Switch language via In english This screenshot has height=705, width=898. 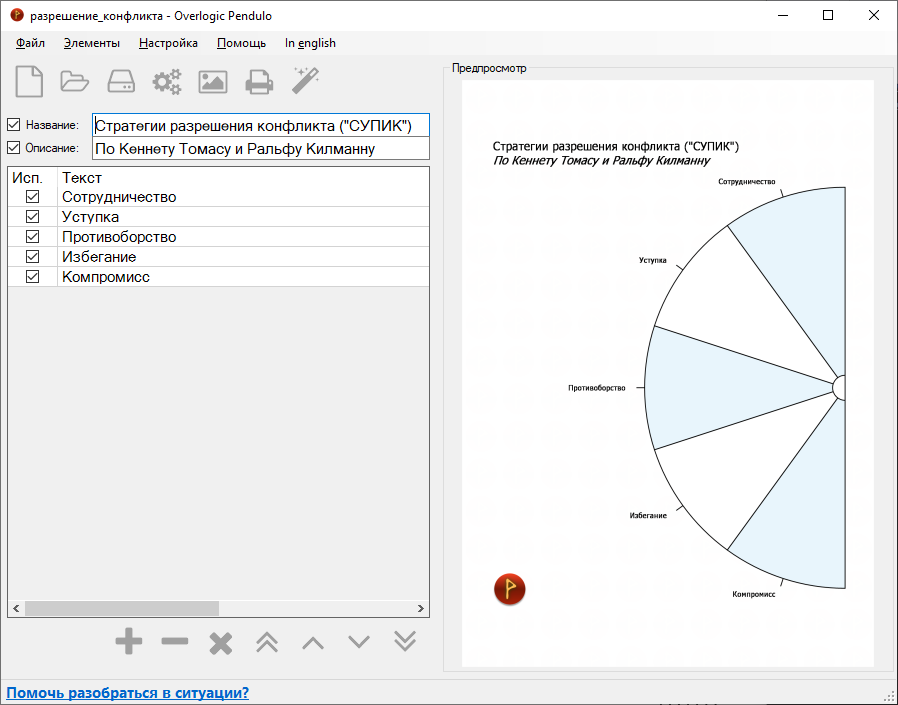310,43
